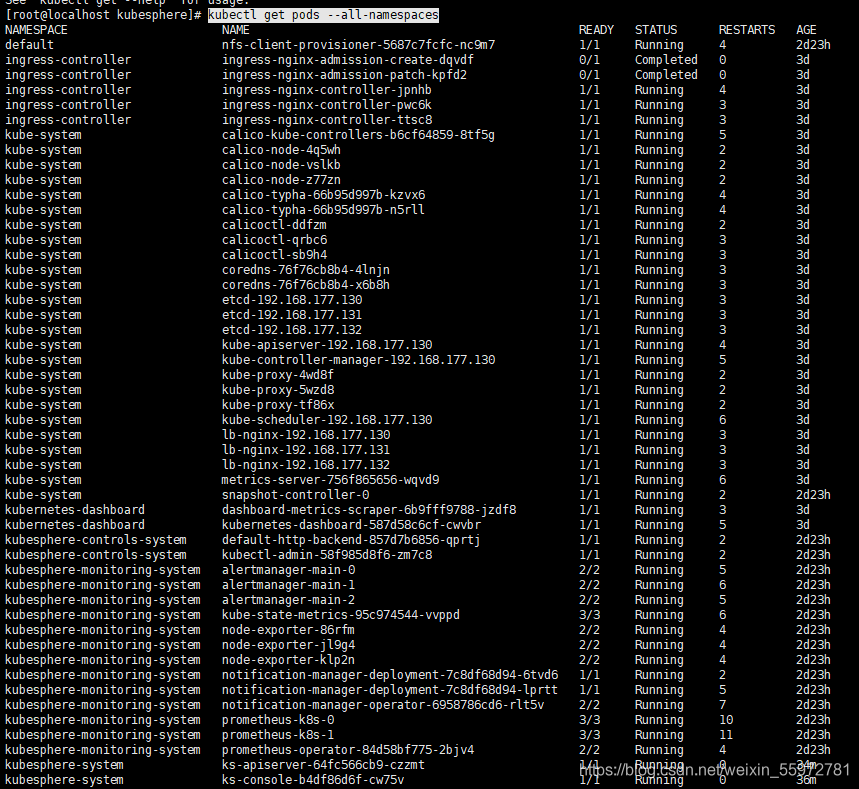Viewport: 859px width, 789px height.
Task: Click pod node-exporter-jl9g4
Action: click(288, 645)
